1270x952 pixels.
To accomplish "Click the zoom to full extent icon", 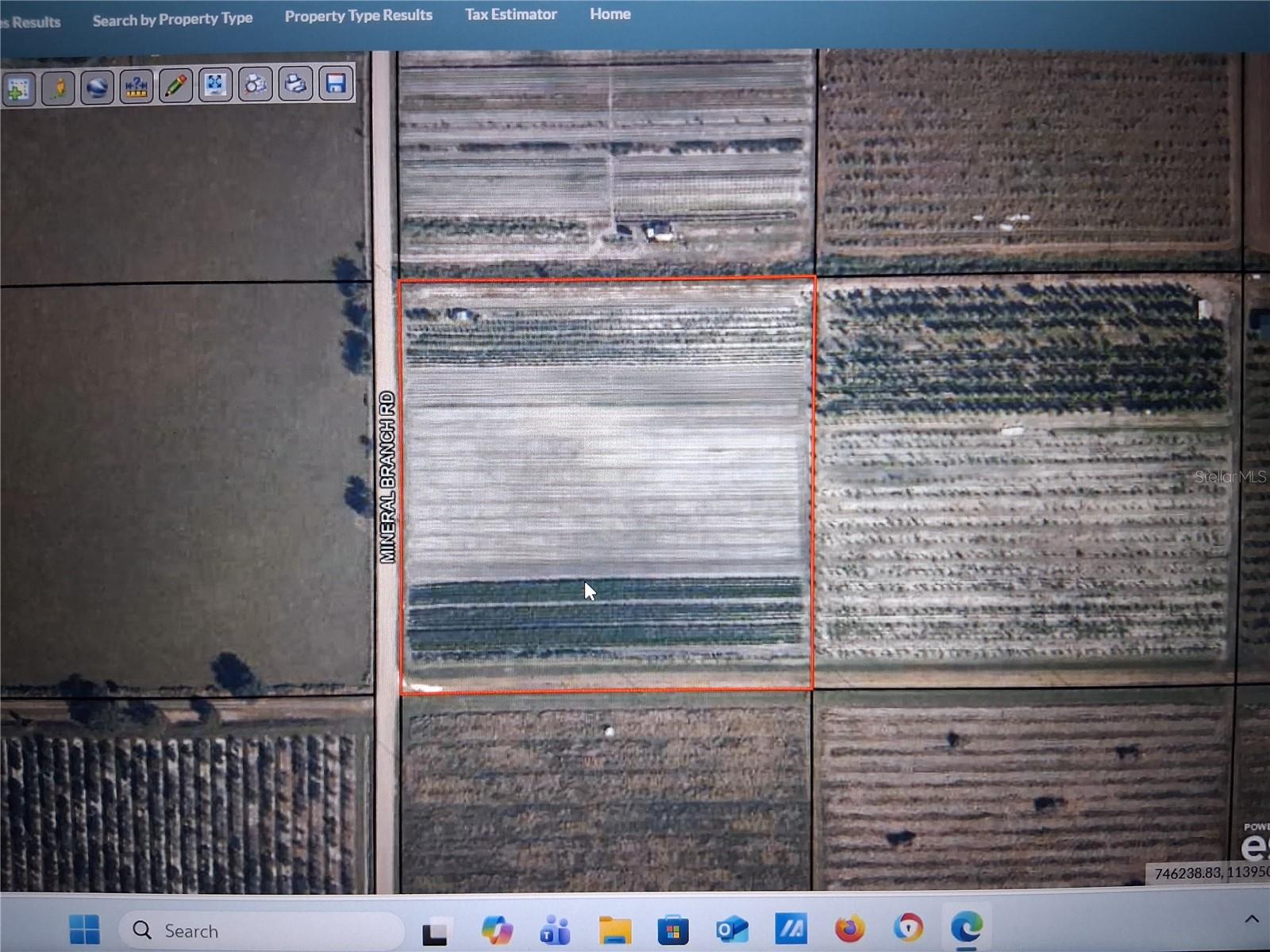I will pos(215,84).
